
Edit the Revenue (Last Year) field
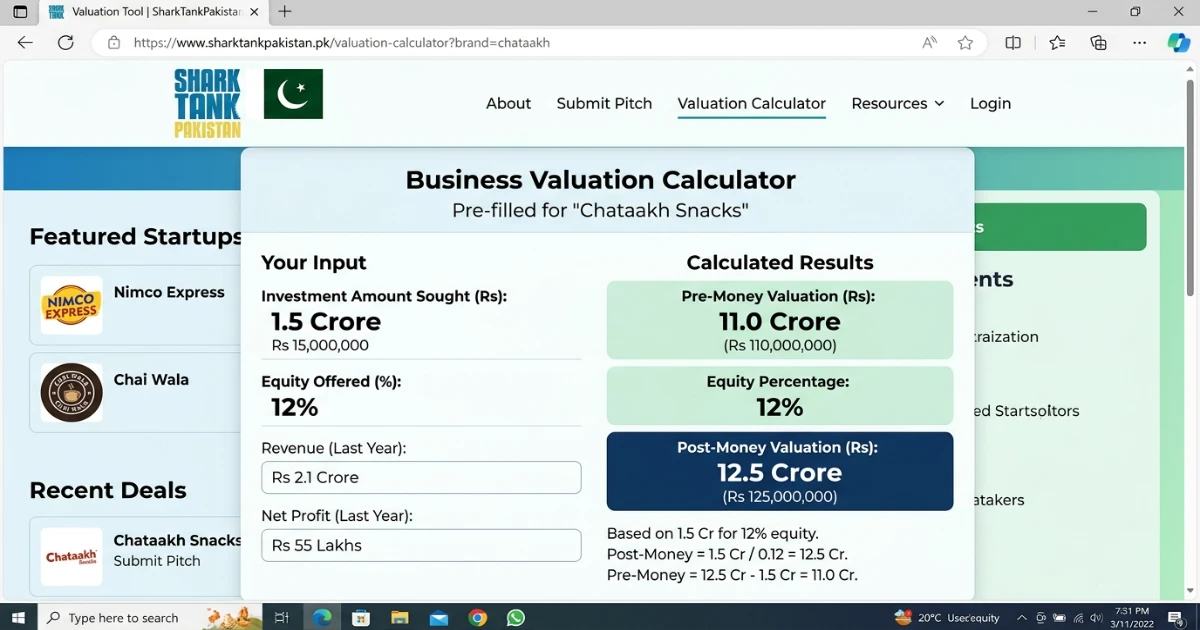click(x=421, y=477)
